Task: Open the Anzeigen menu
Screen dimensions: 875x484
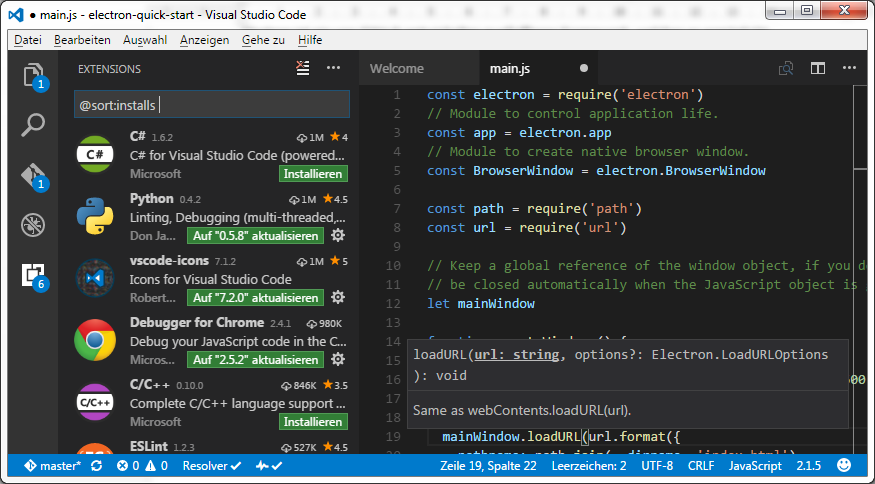Action: 204,40
